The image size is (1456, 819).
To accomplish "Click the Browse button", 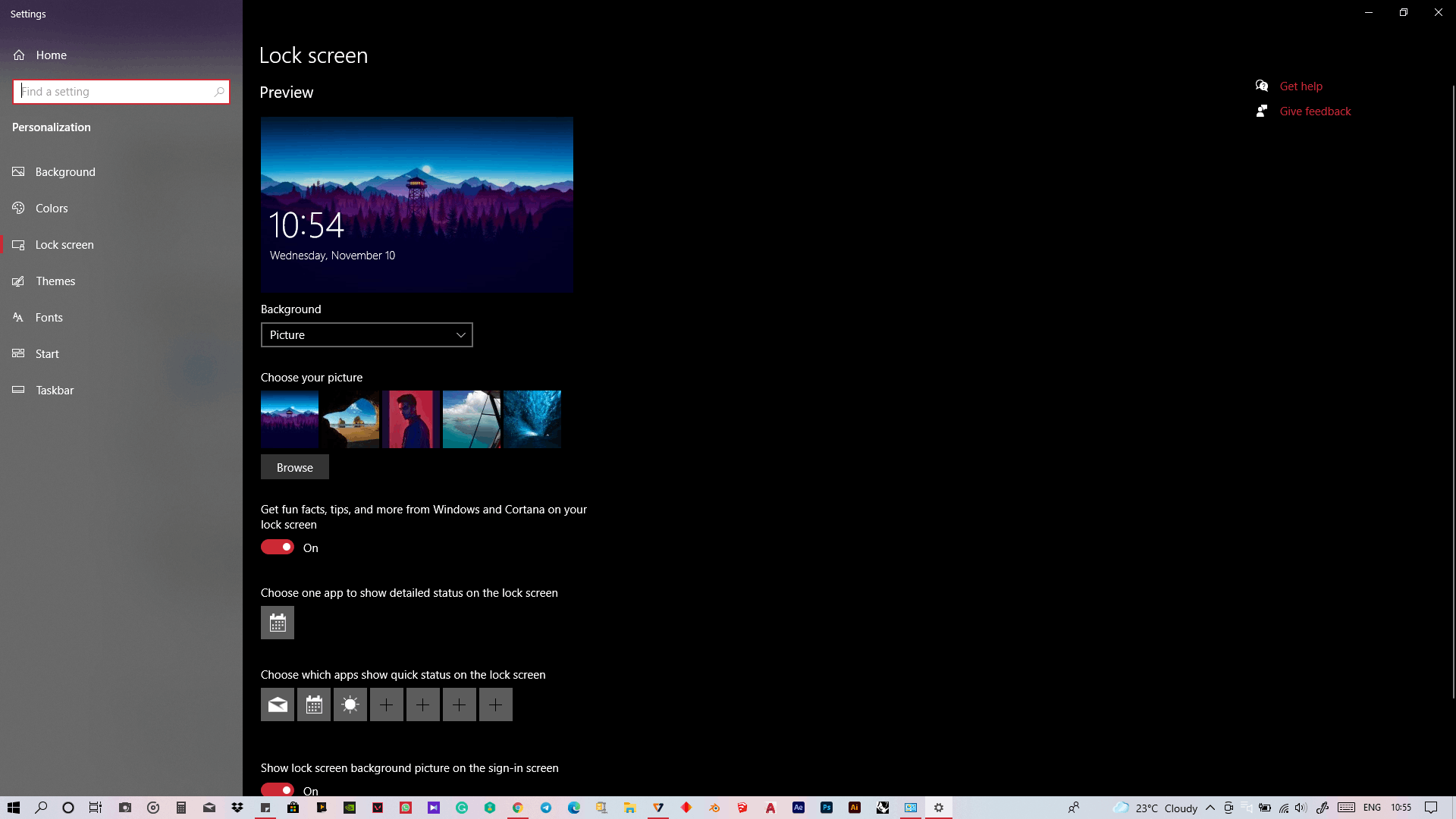I will tap(295, 467).
